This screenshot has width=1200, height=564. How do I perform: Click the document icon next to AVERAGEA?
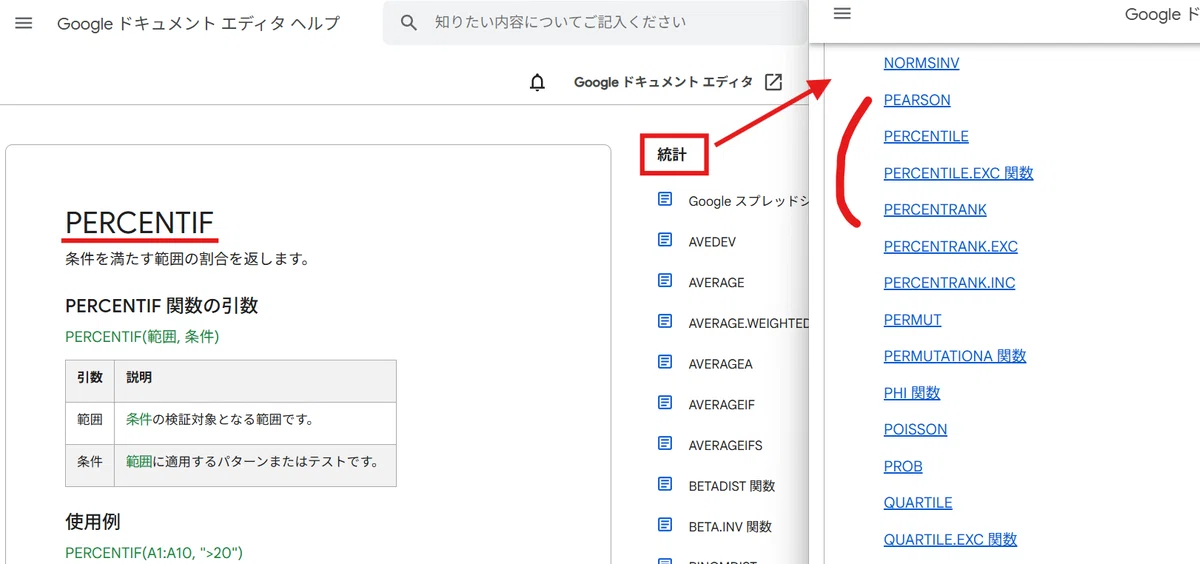pyautogui.click(x=665, y=362)
